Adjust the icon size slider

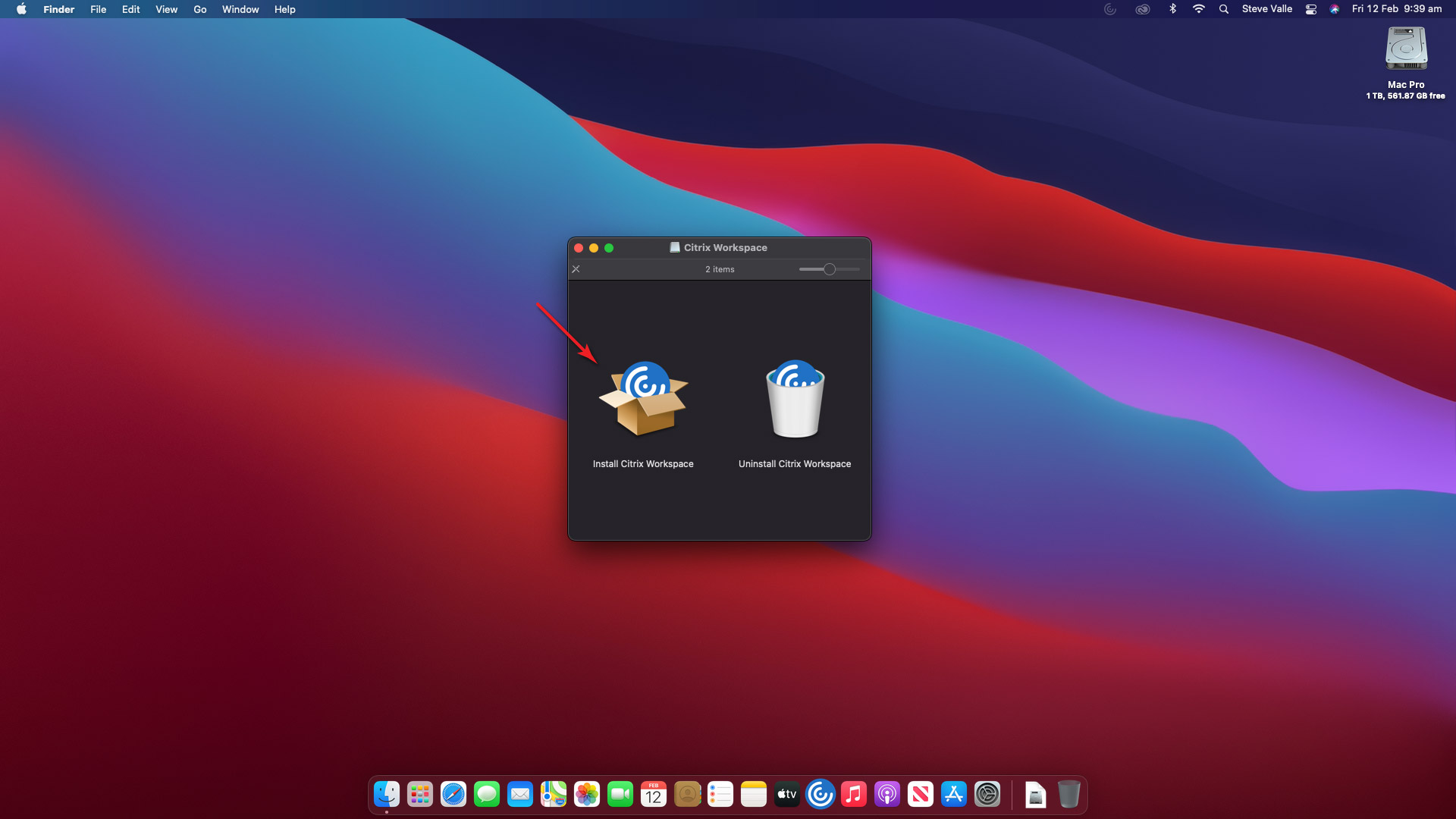[830, 269]
